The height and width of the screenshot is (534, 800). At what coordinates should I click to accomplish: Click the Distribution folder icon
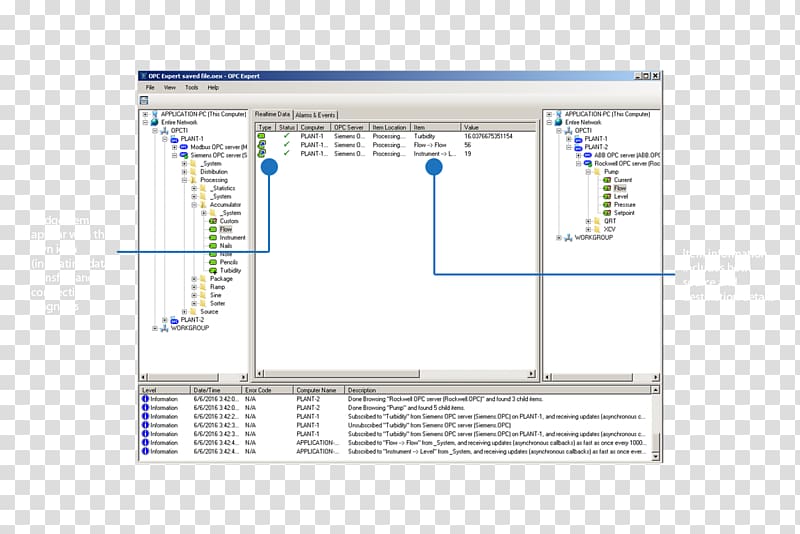click(x=193, y=172)
